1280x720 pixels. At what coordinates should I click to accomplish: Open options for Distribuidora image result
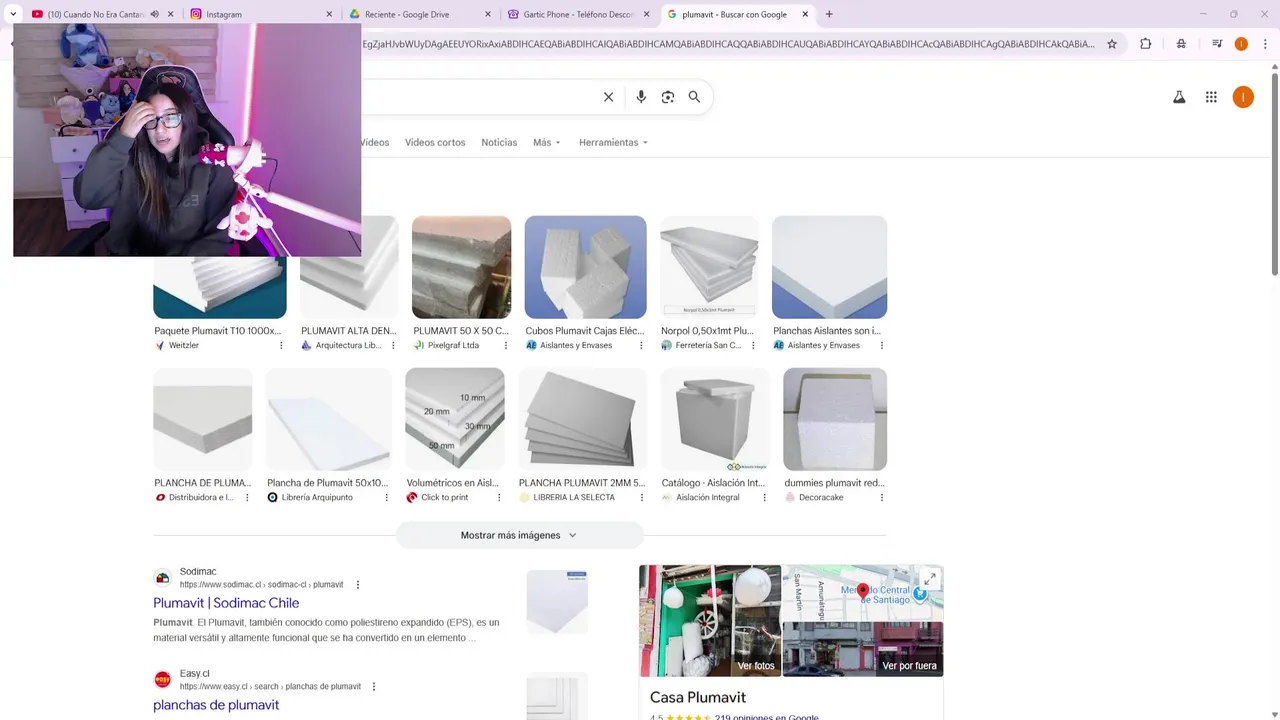pos(247,497)
